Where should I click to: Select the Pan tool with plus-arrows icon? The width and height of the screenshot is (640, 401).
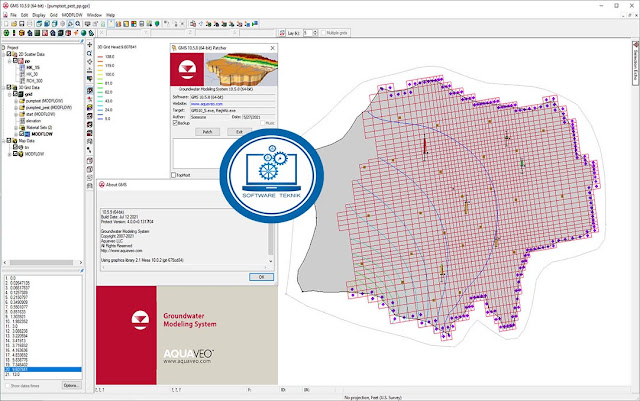(x=90, y=45)
